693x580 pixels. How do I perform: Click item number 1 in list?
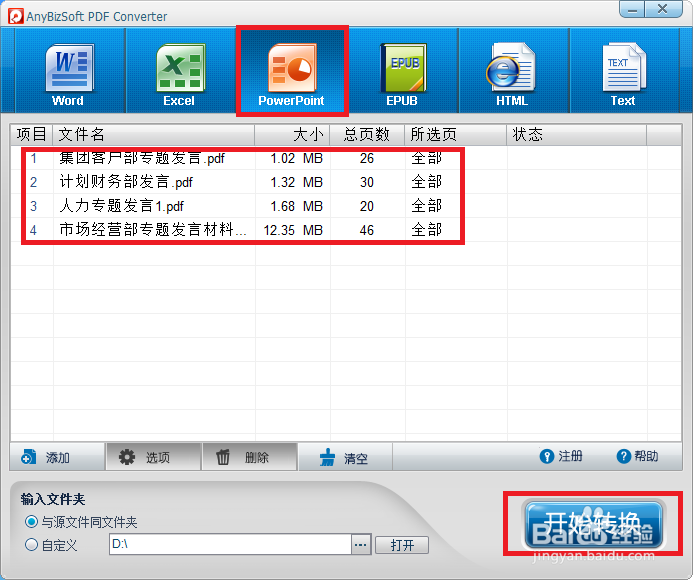pos(34,158)
